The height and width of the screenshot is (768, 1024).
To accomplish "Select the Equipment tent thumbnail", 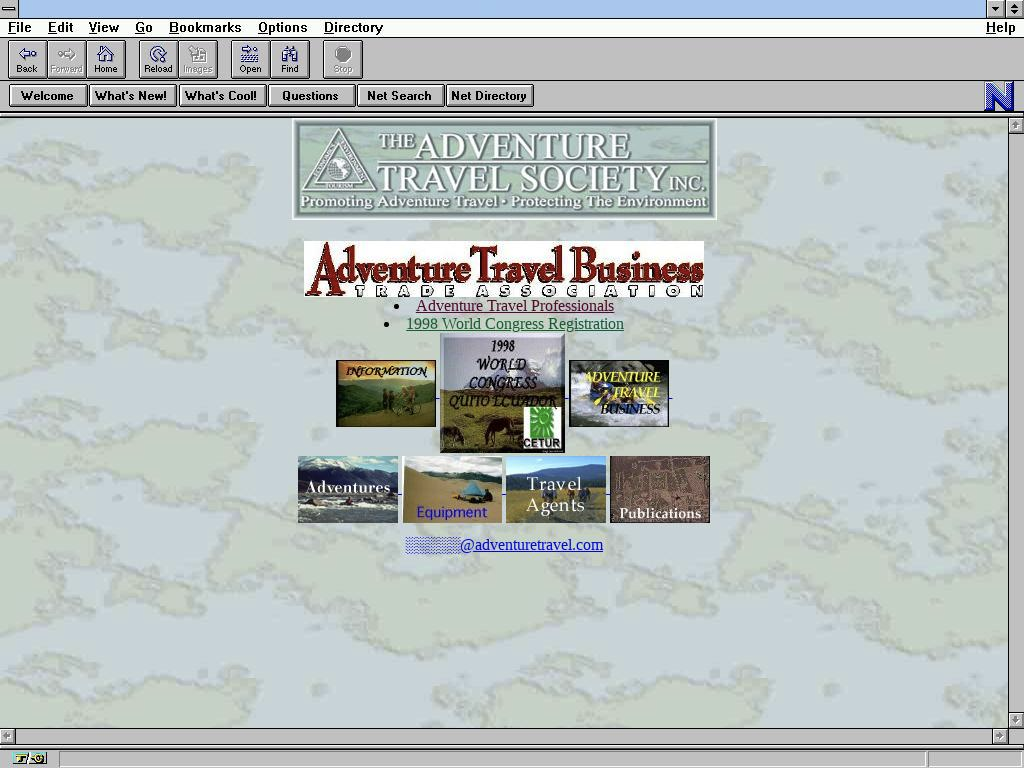I will pos(452,490).
